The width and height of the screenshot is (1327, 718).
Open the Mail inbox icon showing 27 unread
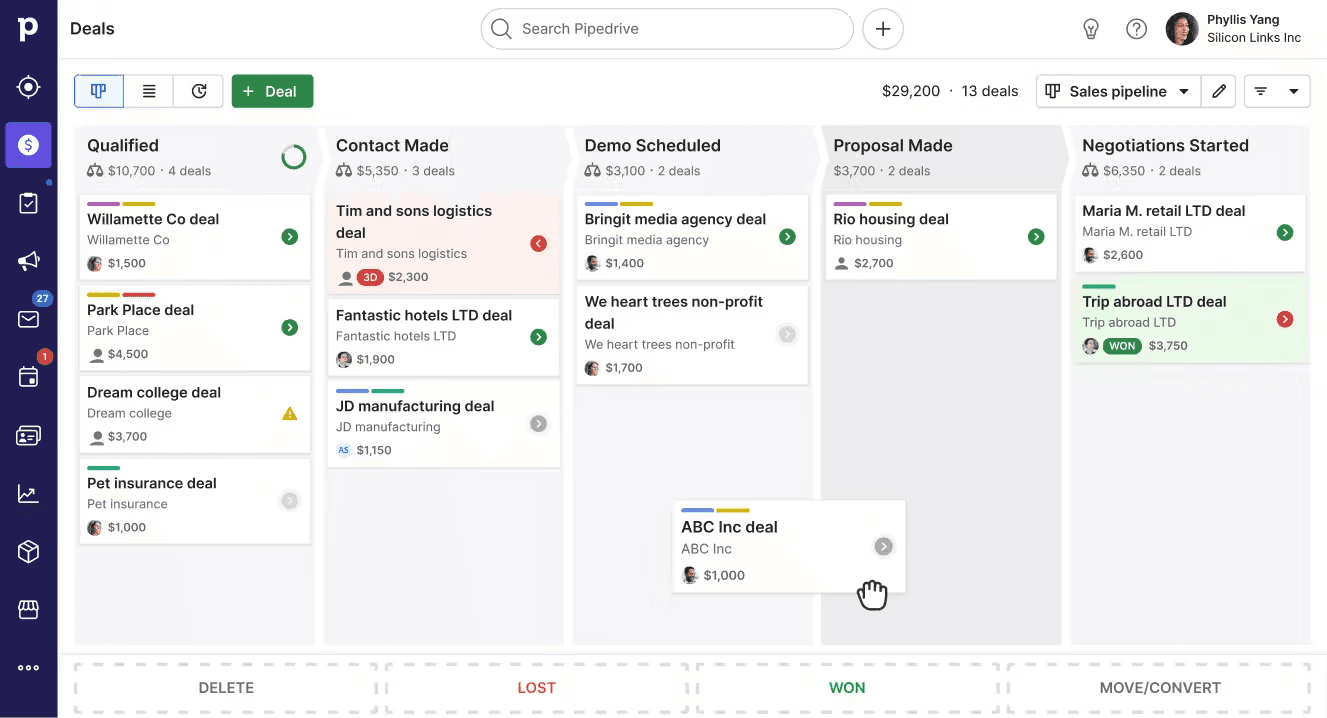point(28,318)
